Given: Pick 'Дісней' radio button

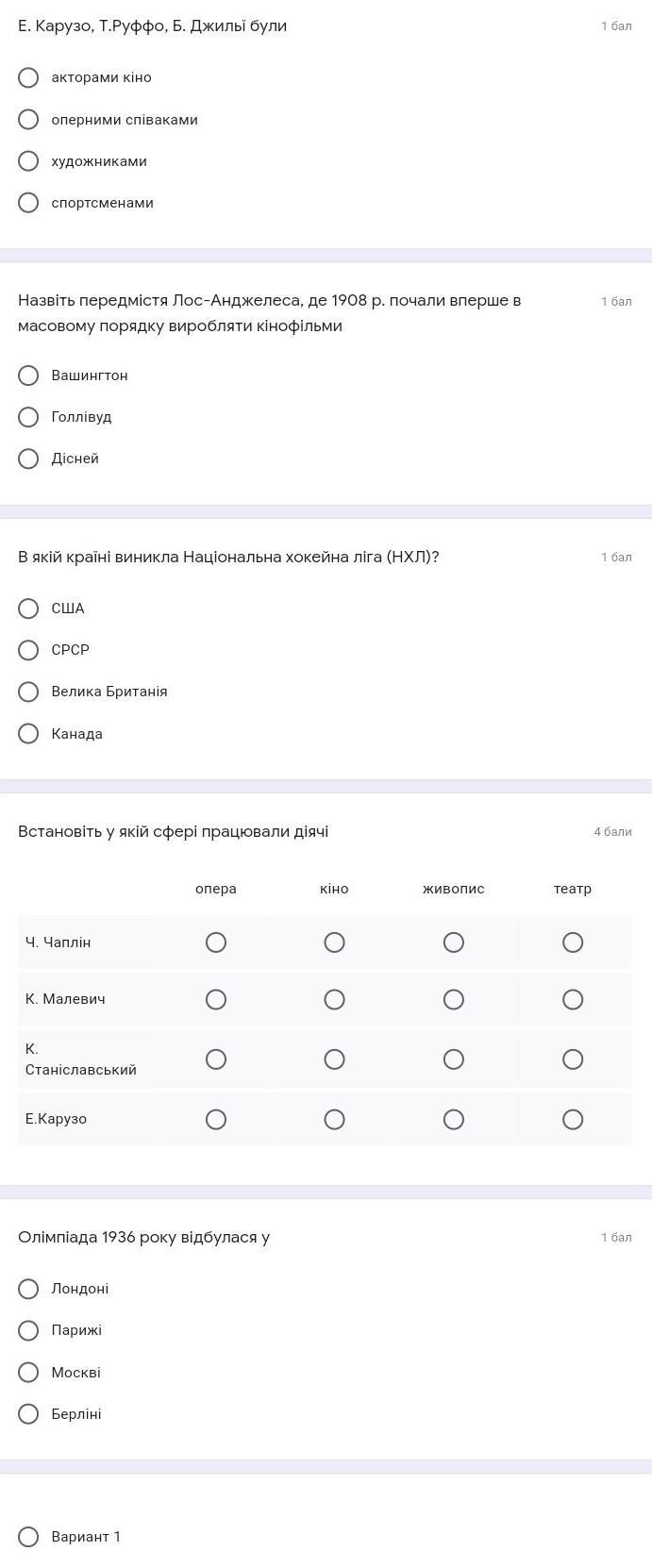Looking at the screenshot, I should pos(28,459).
